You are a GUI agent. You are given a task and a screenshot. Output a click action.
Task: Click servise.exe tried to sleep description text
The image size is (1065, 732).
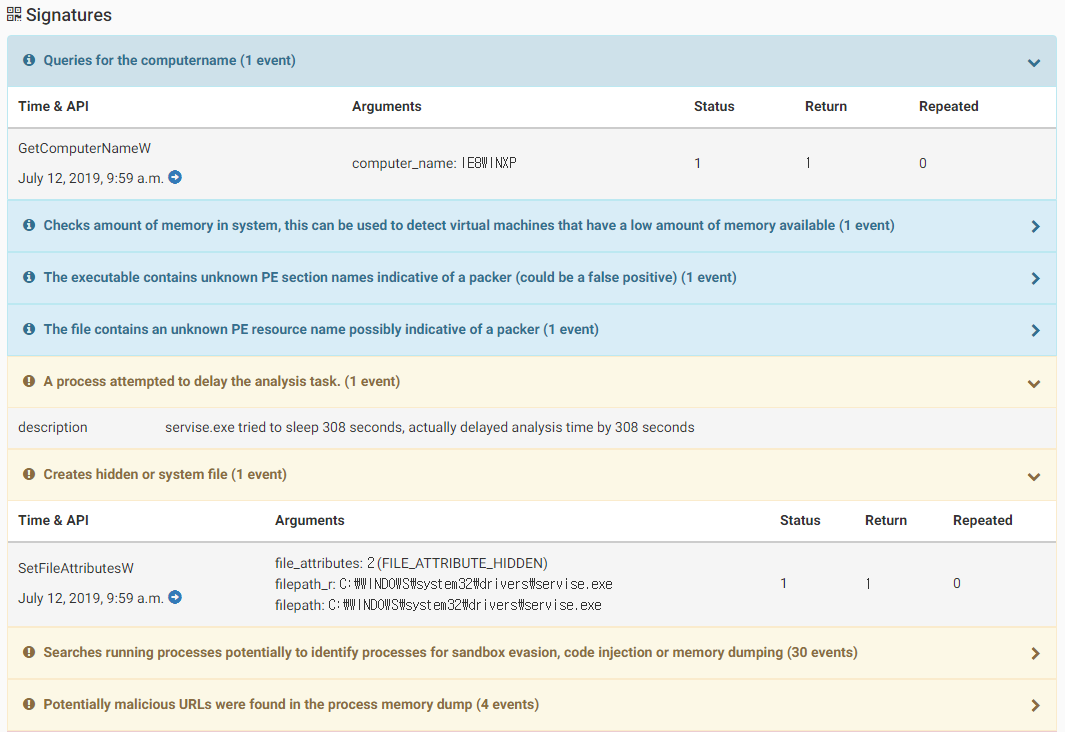(429, 427)
